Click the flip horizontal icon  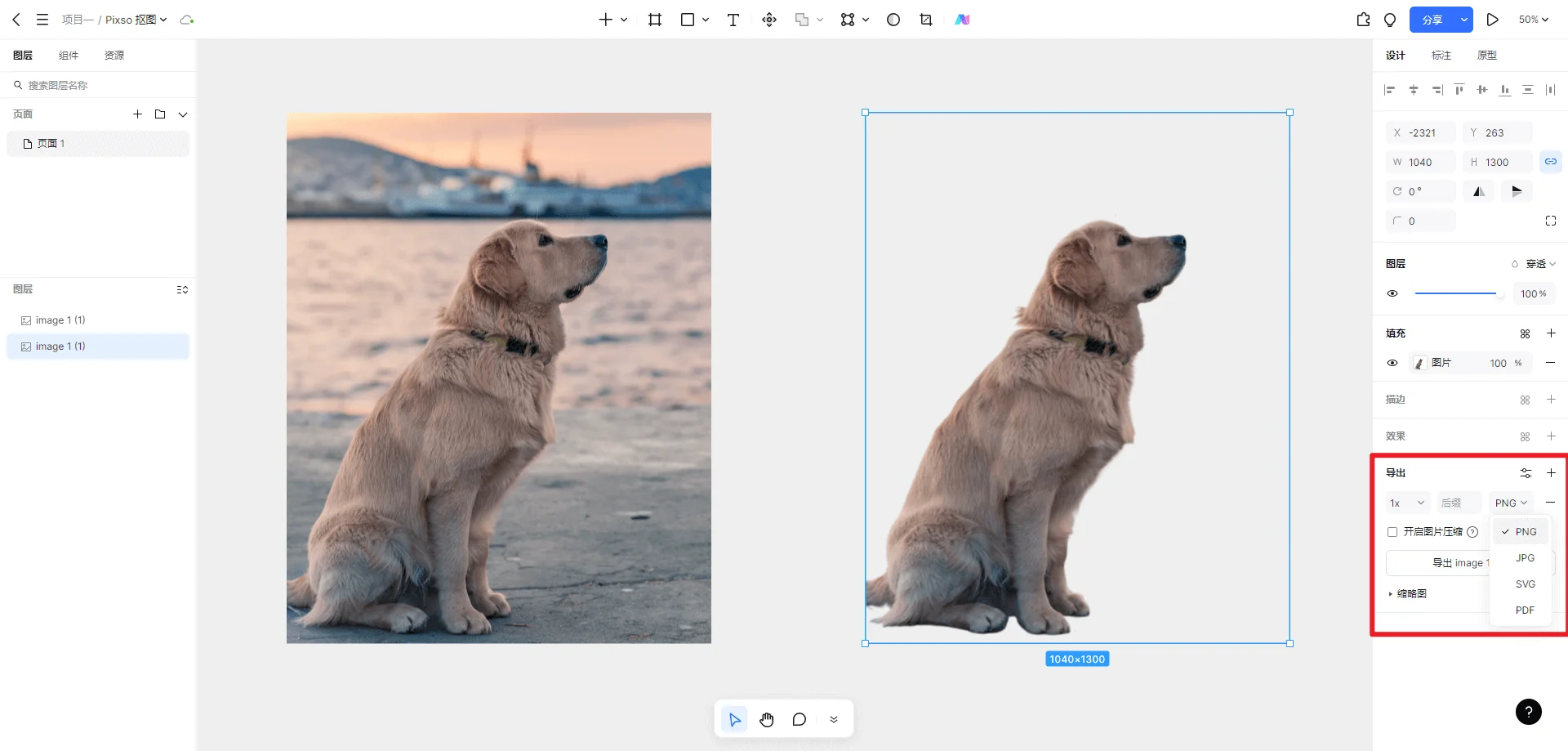(1479, 191)
